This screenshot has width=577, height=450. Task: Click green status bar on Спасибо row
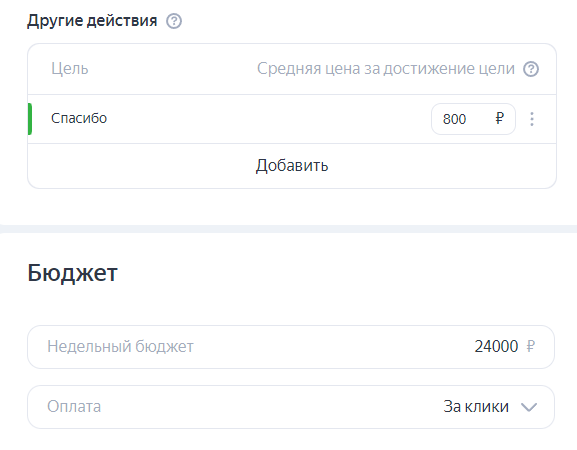(x=30, y=119)
